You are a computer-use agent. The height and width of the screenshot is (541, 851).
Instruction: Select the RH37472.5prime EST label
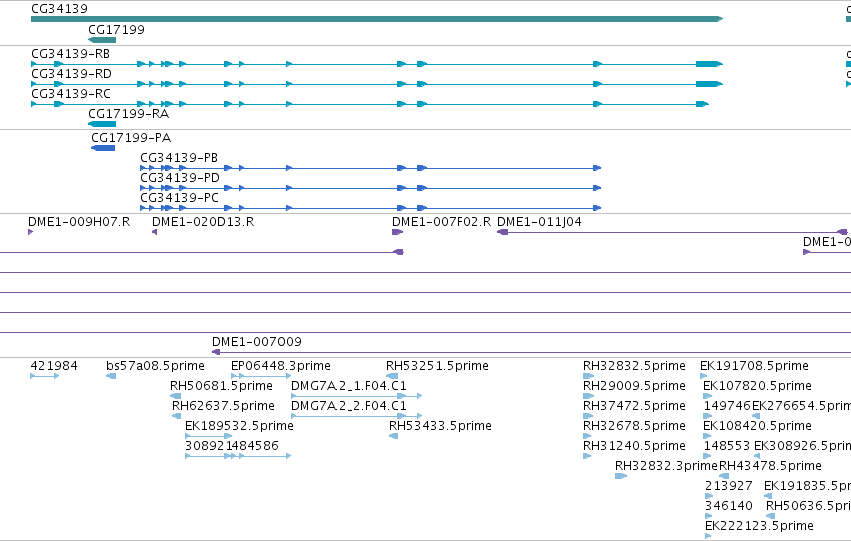[634, 406]
